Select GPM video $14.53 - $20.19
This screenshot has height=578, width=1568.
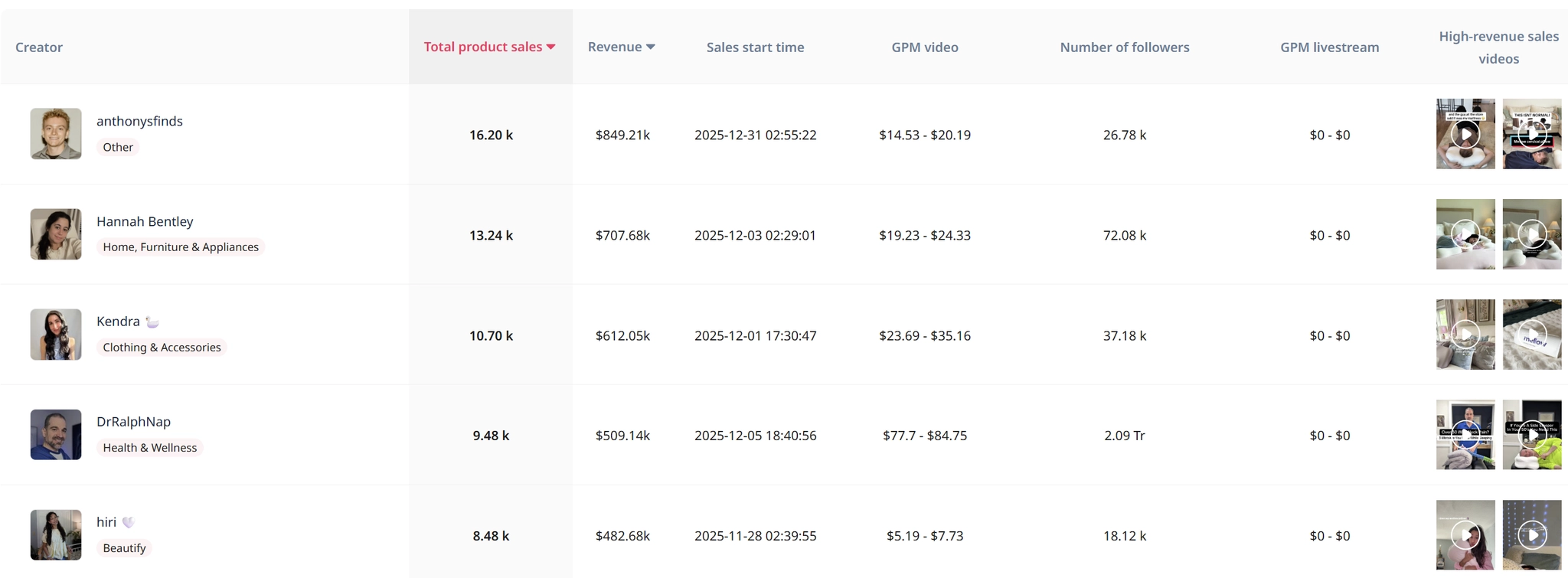click(x=925, y=135)
